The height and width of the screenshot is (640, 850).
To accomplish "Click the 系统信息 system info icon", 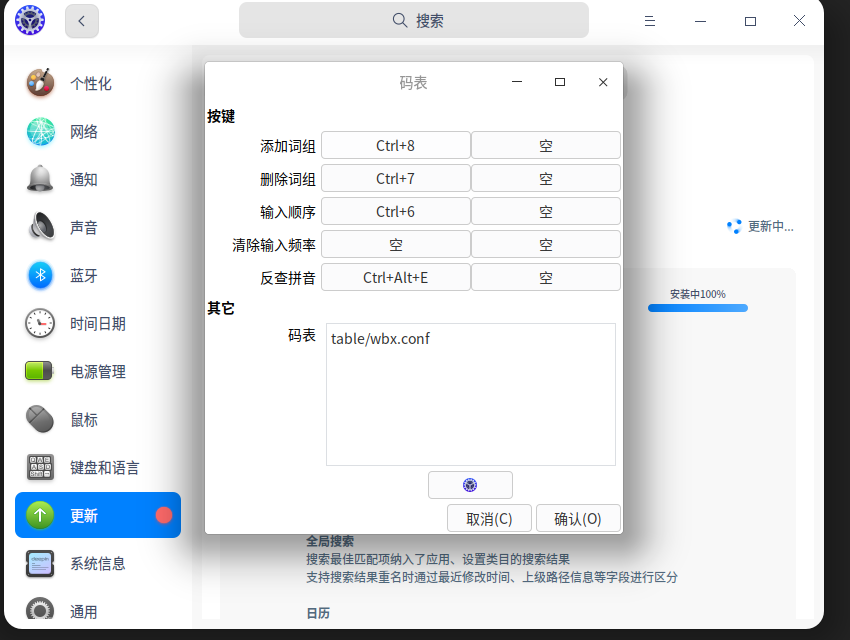I will (x=39, y=564).
